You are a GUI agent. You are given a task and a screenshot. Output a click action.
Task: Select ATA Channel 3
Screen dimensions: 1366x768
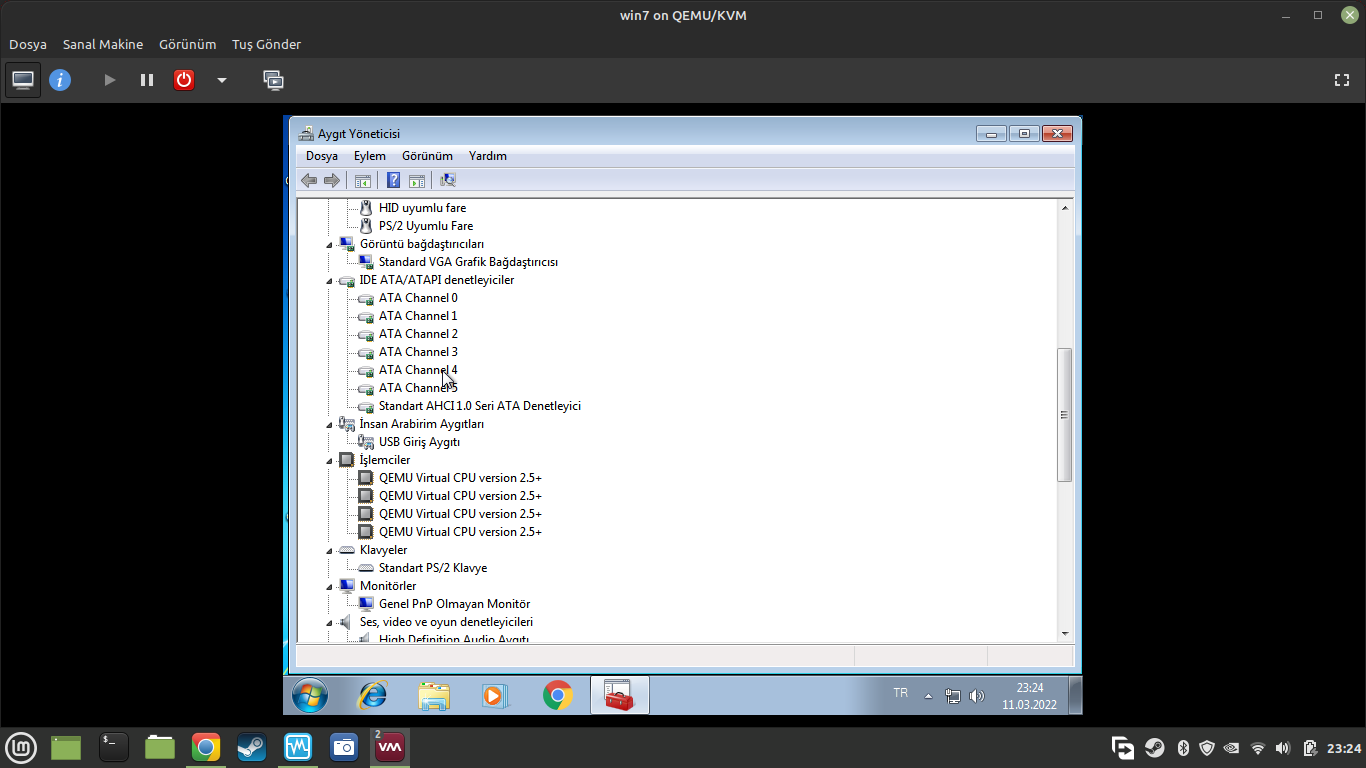tap(418, 352)
